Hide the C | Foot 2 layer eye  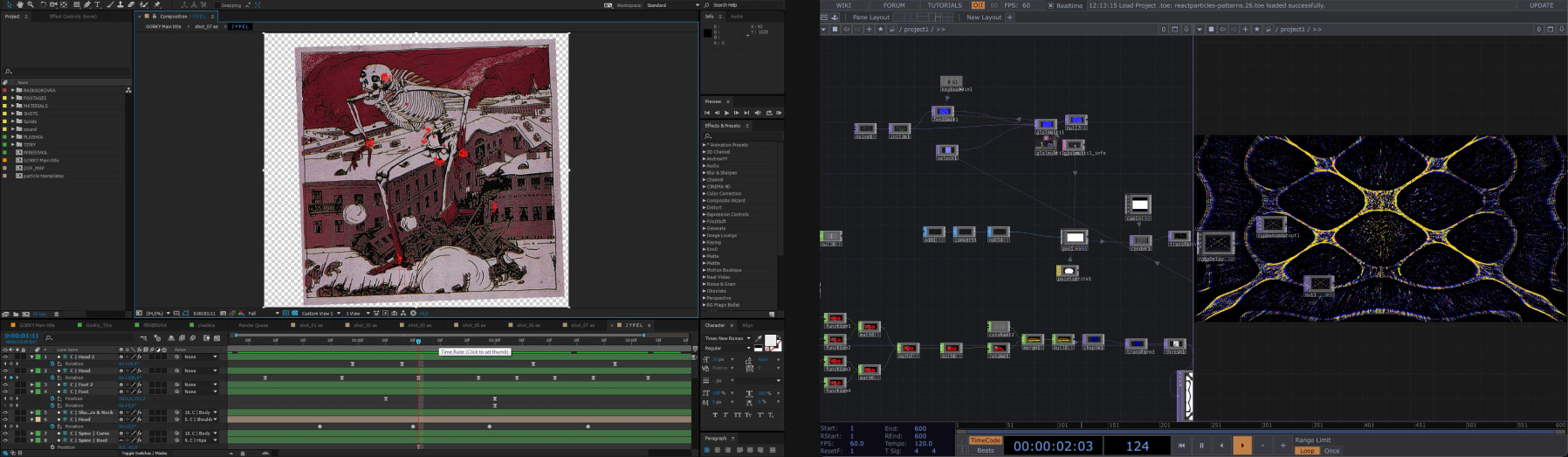(5, 384)
